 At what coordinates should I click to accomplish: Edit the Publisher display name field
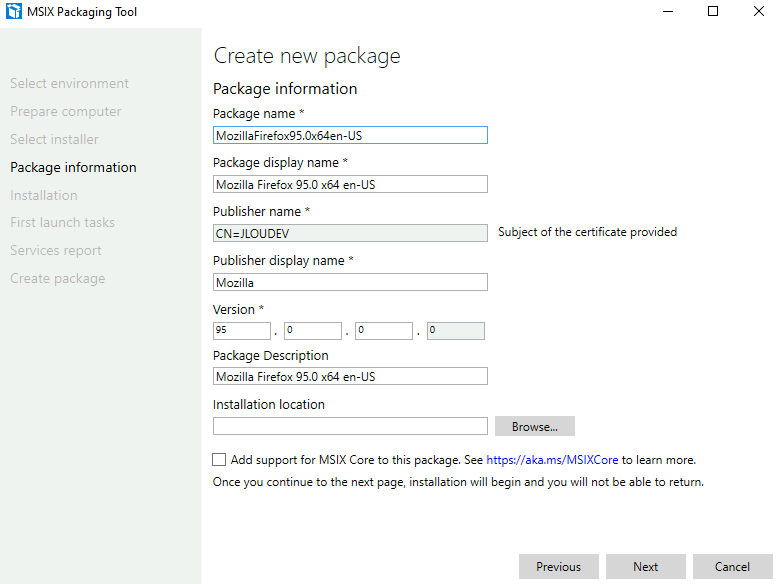[x=350, y=282]
